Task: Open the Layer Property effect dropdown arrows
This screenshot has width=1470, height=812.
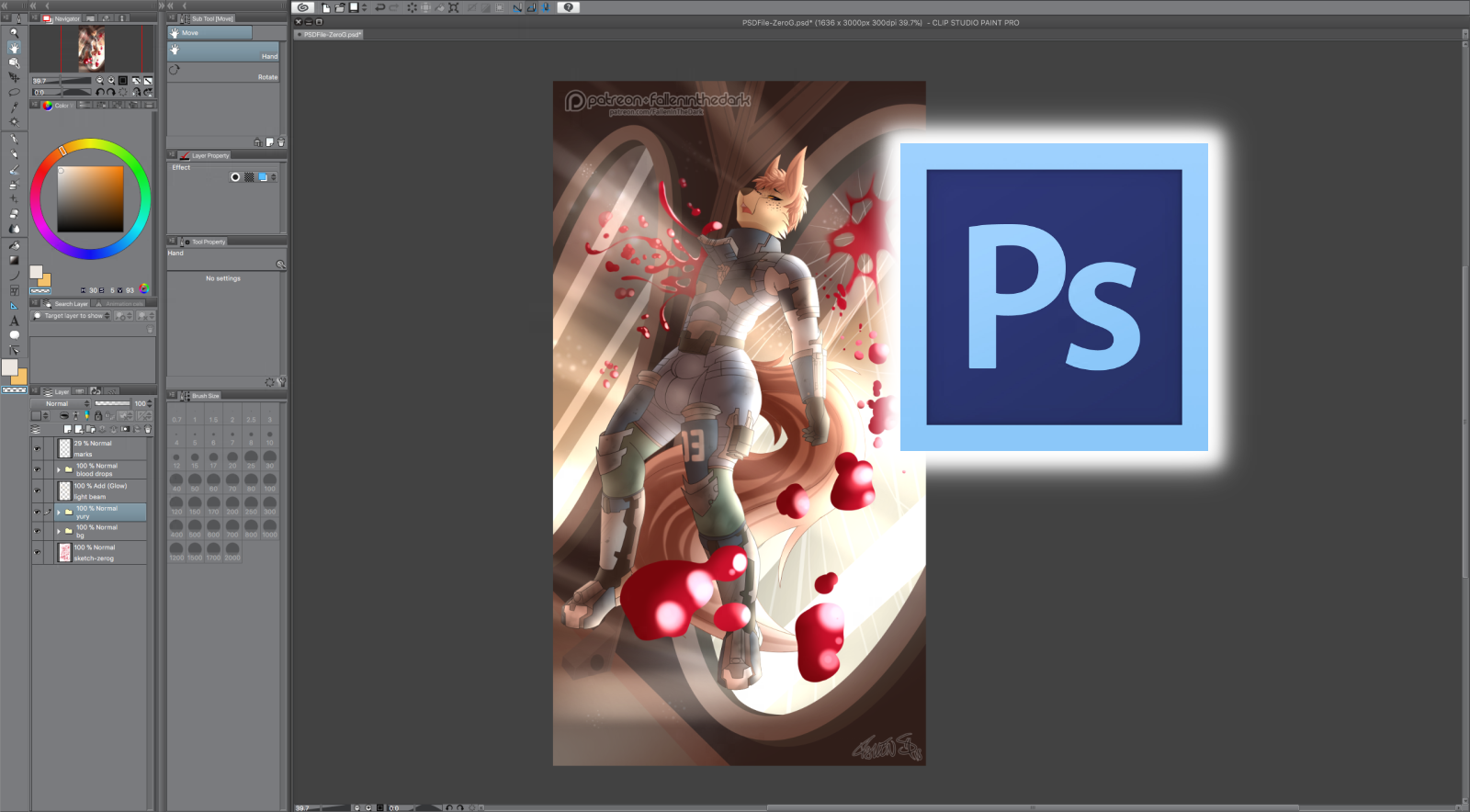Action: [x=273, y=177]
